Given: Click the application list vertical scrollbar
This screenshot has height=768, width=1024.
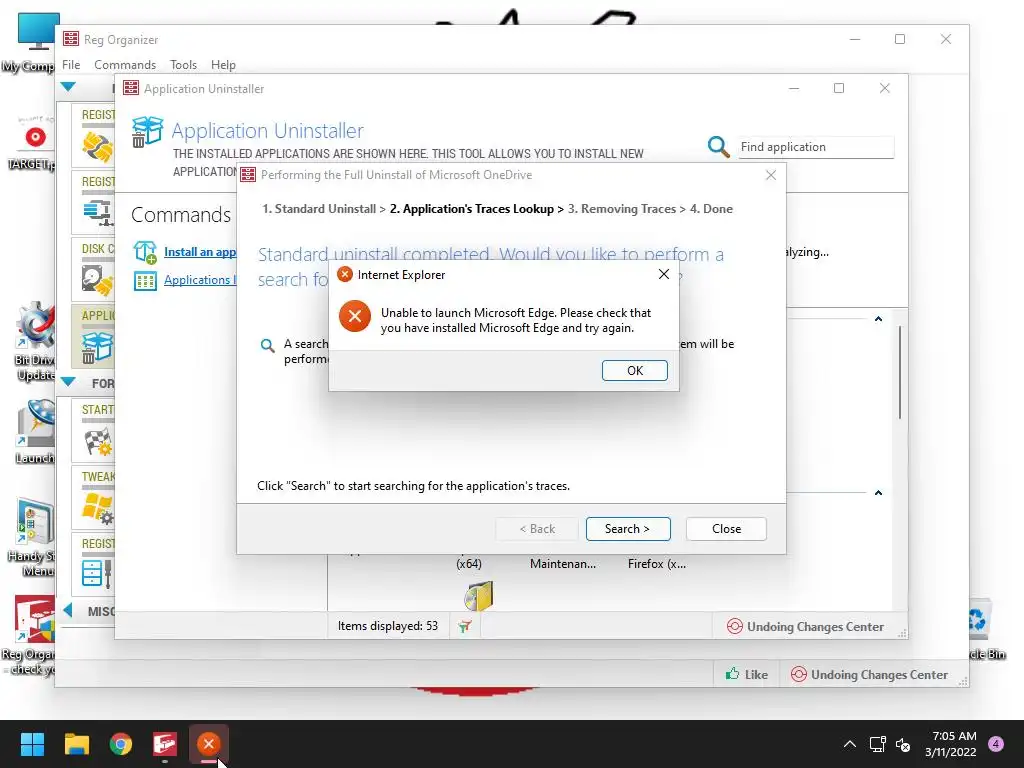Looking at the screenshot, I should 899,372.
